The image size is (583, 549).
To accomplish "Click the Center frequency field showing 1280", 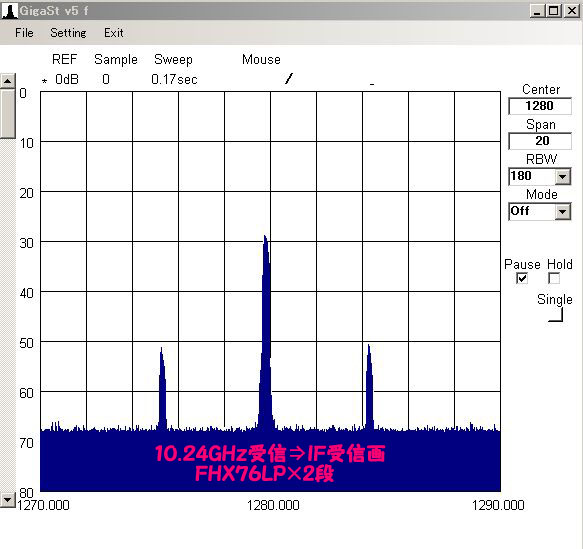I will [x=539, y=106].
